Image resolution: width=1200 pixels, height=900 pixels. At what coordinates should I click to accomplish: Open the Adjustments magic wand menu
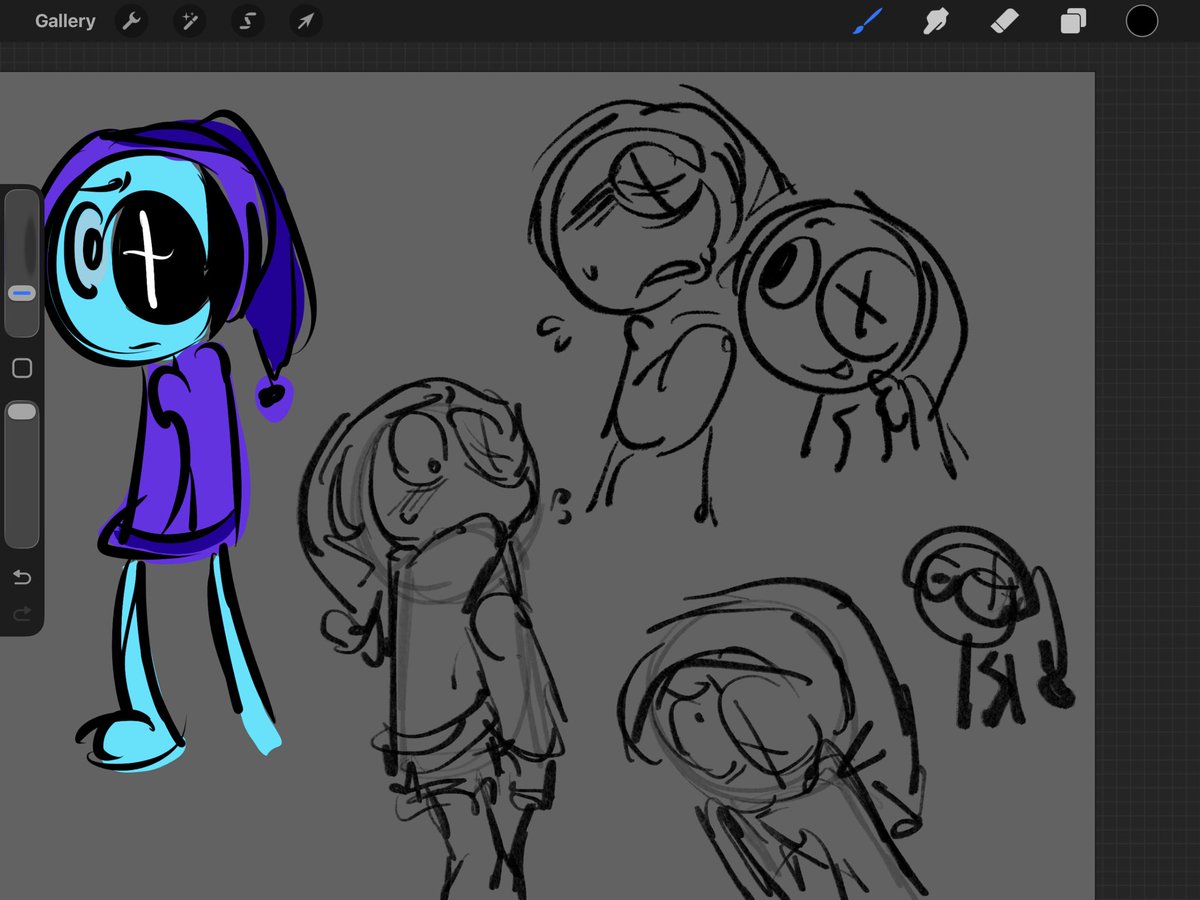pyautogui.click(x=189, y=21)
